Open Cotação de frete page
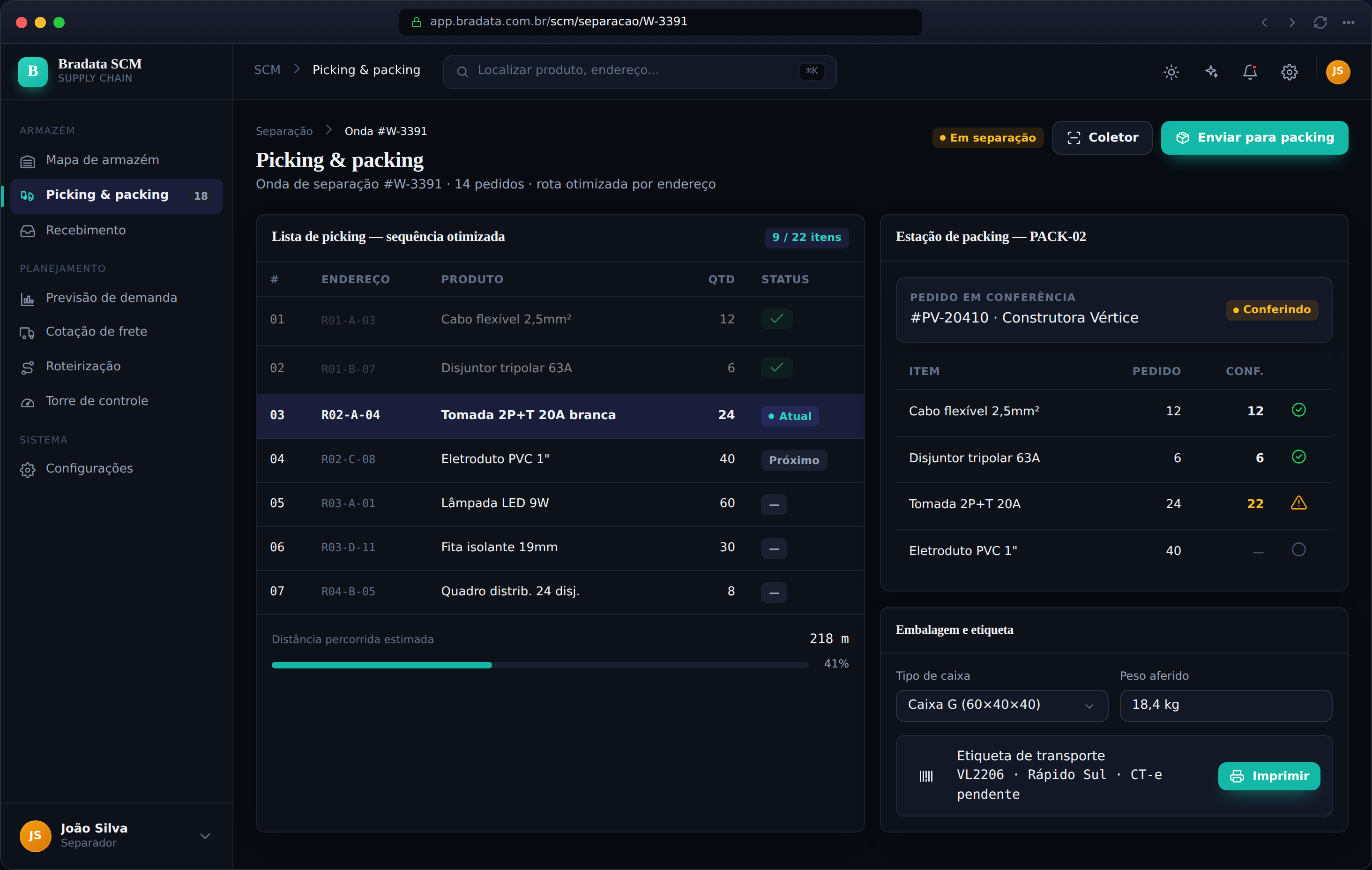The width and height of the screenshot is (1372, 870). pos(116,332)
